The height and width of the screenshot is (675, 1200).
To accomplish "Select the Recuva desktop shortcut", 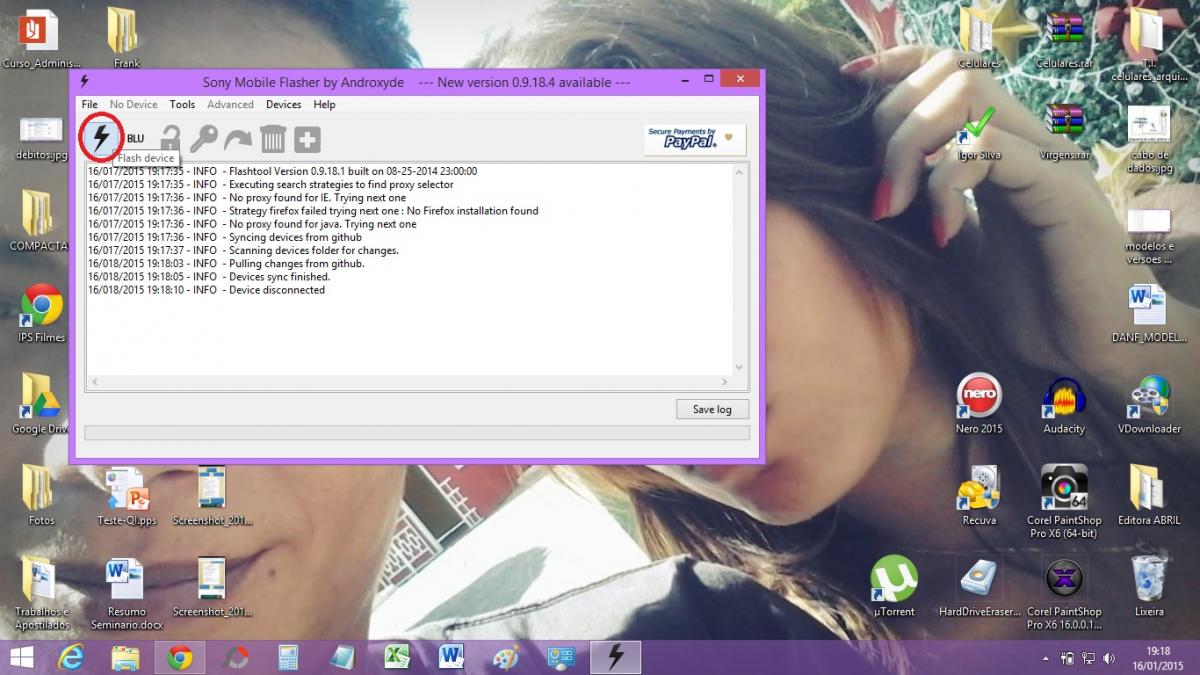I will pyautogui.click(x=979, y=496).
